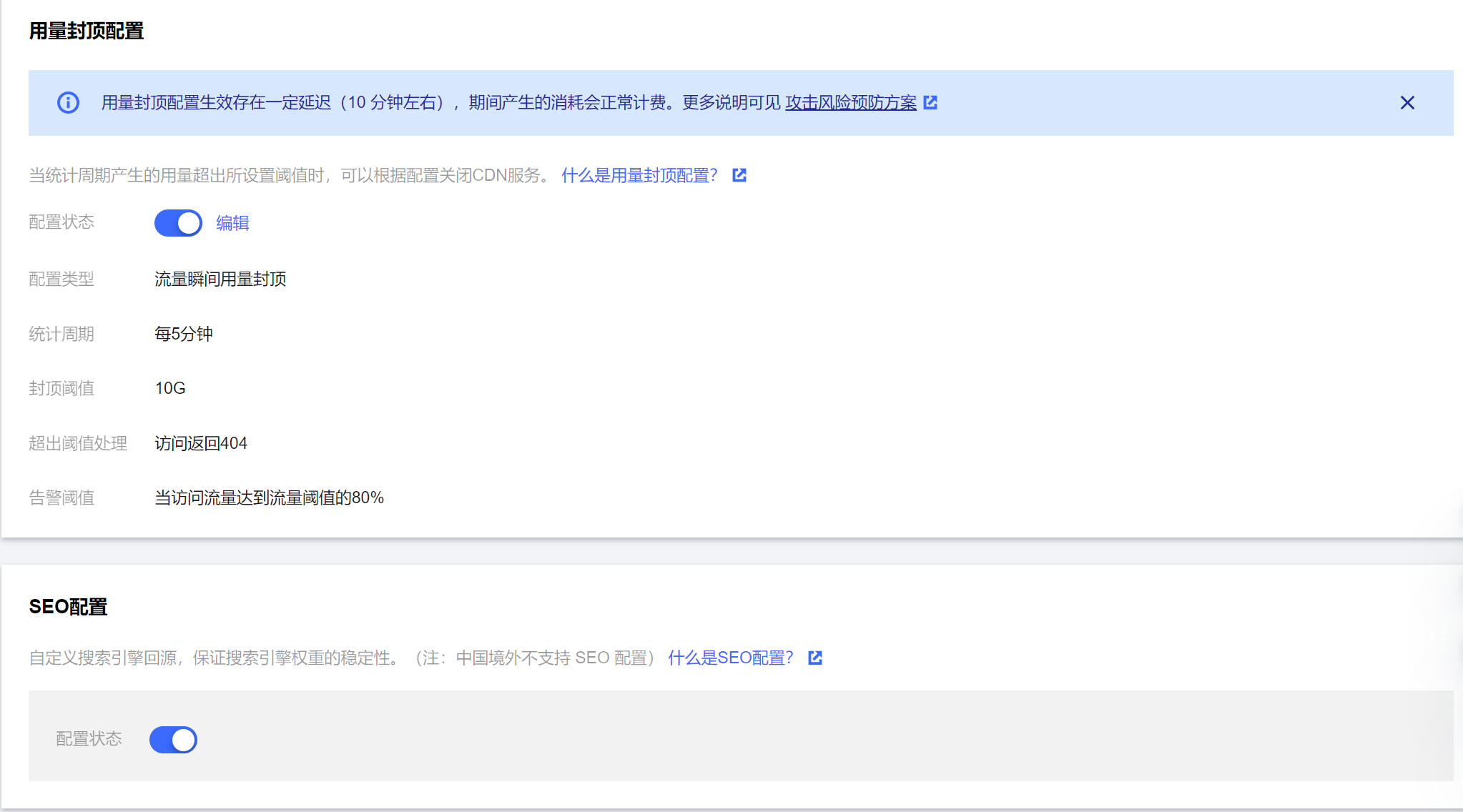Click 编辑 next to the usage cap toggle
Screen dimensions: 1463x812
click(x=232, y=223)
